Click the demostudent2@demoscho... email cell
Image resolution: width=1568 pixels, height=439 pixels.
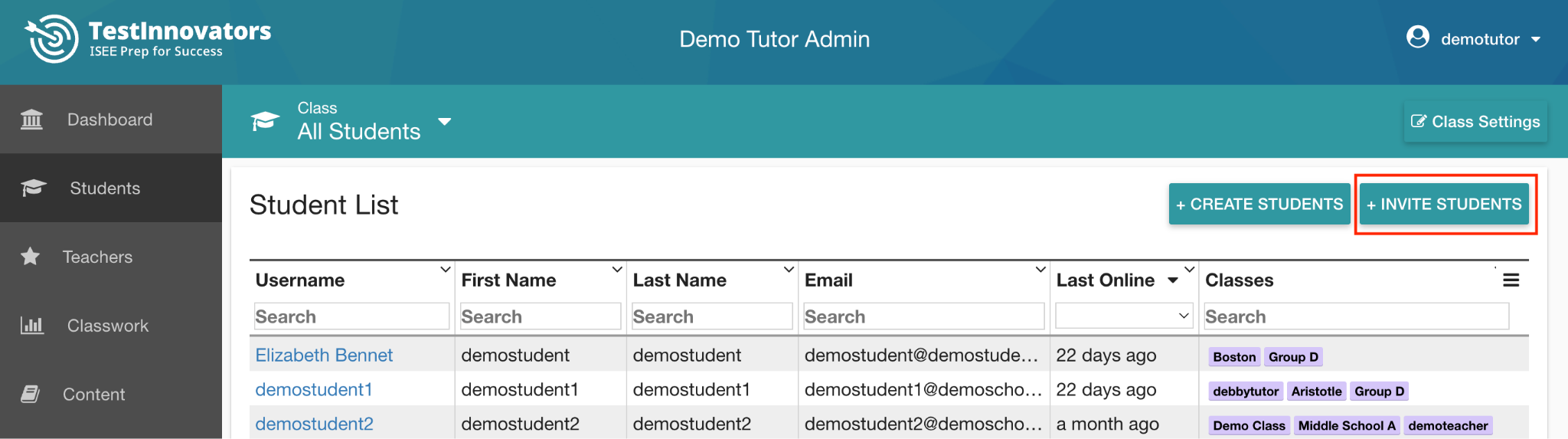923,424
